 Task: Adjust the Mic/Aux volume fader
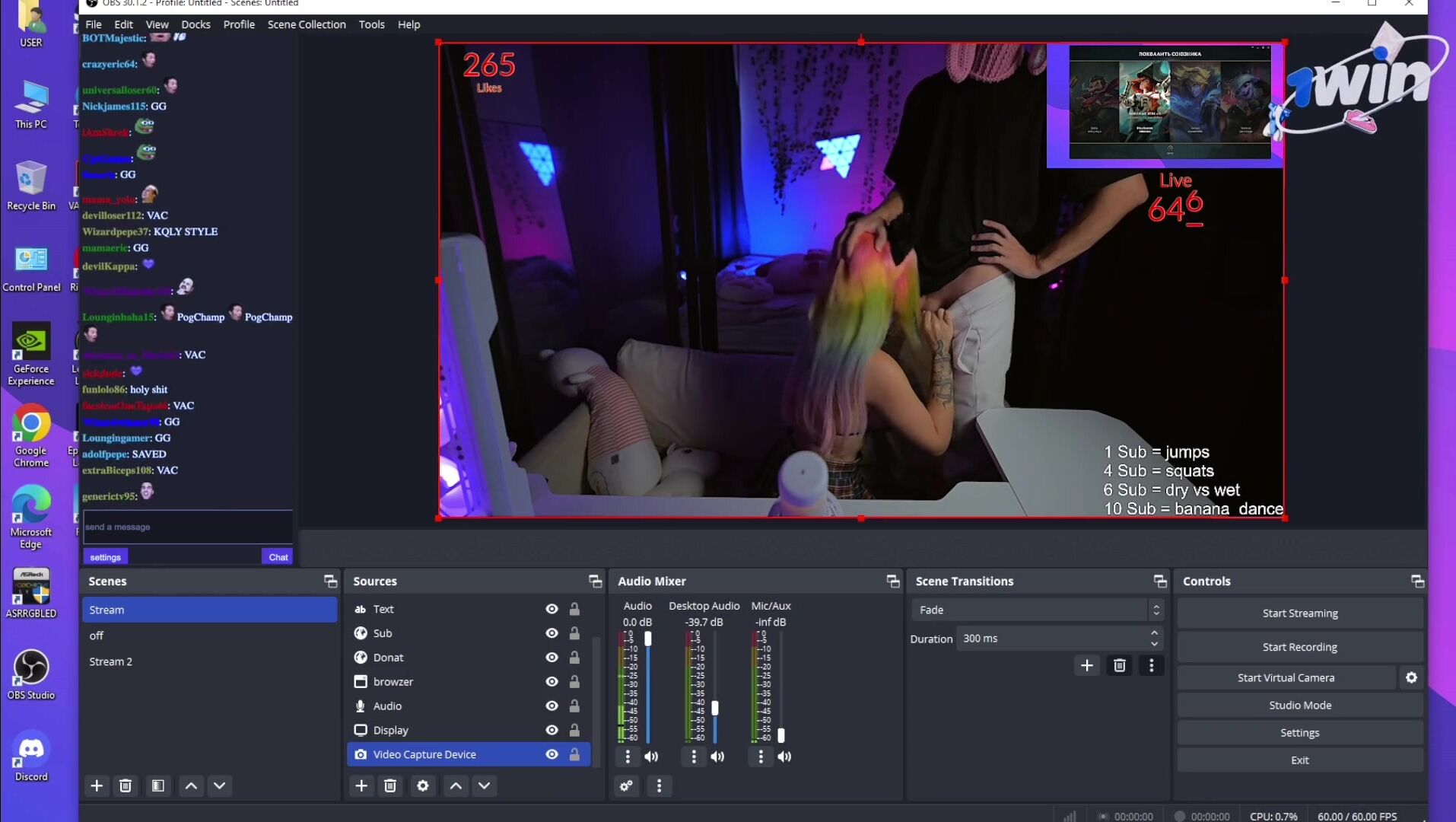click(781, 735)
